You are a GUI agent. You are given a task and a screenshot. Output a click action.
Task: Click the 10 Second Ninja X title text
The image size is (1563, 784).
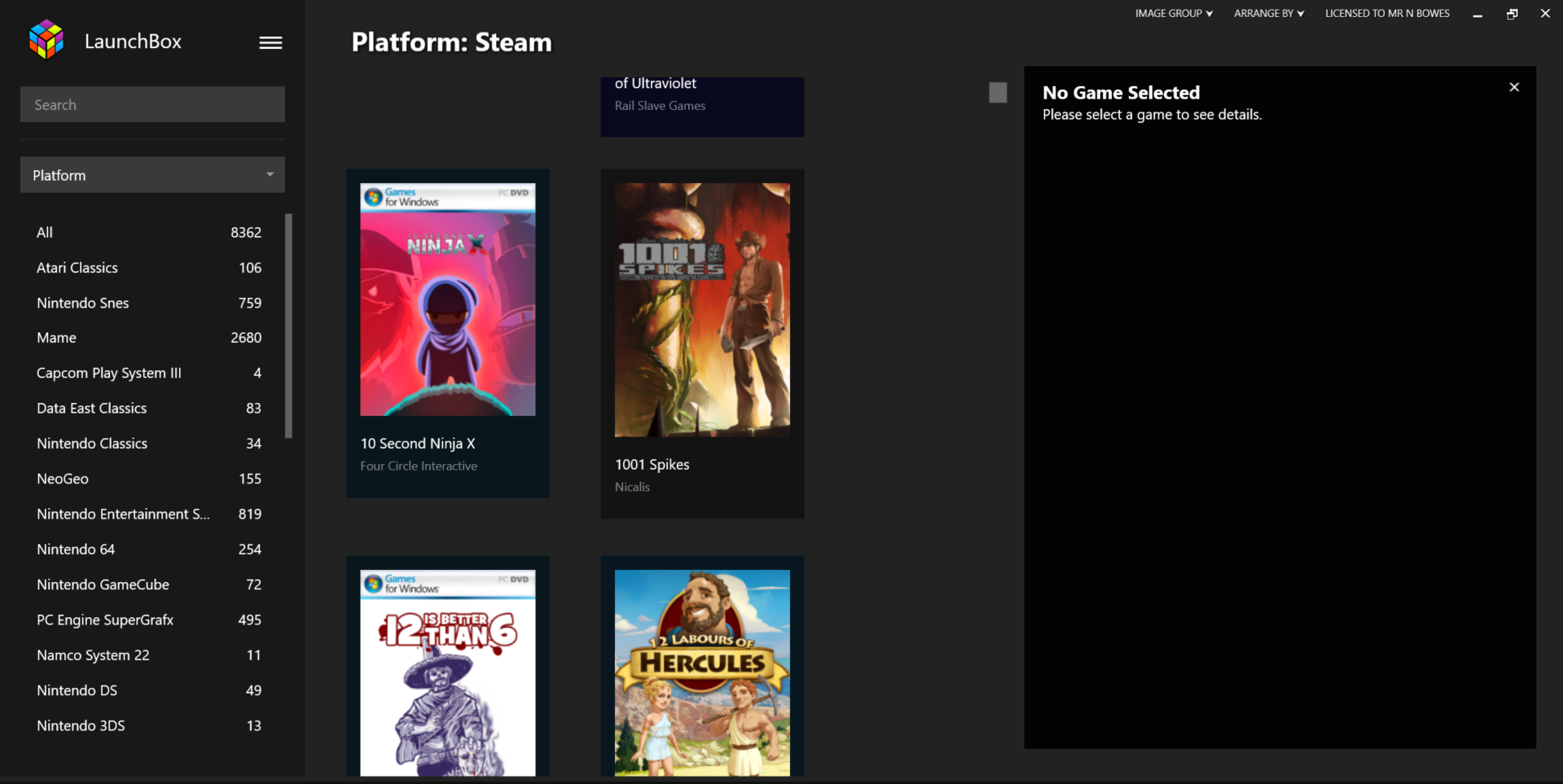[x=418, y=444]
